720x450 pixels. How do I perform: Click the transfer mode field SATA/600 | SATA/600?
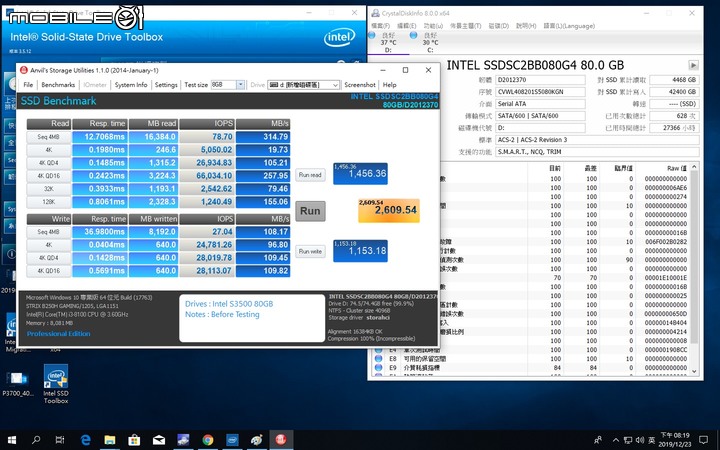540,116
